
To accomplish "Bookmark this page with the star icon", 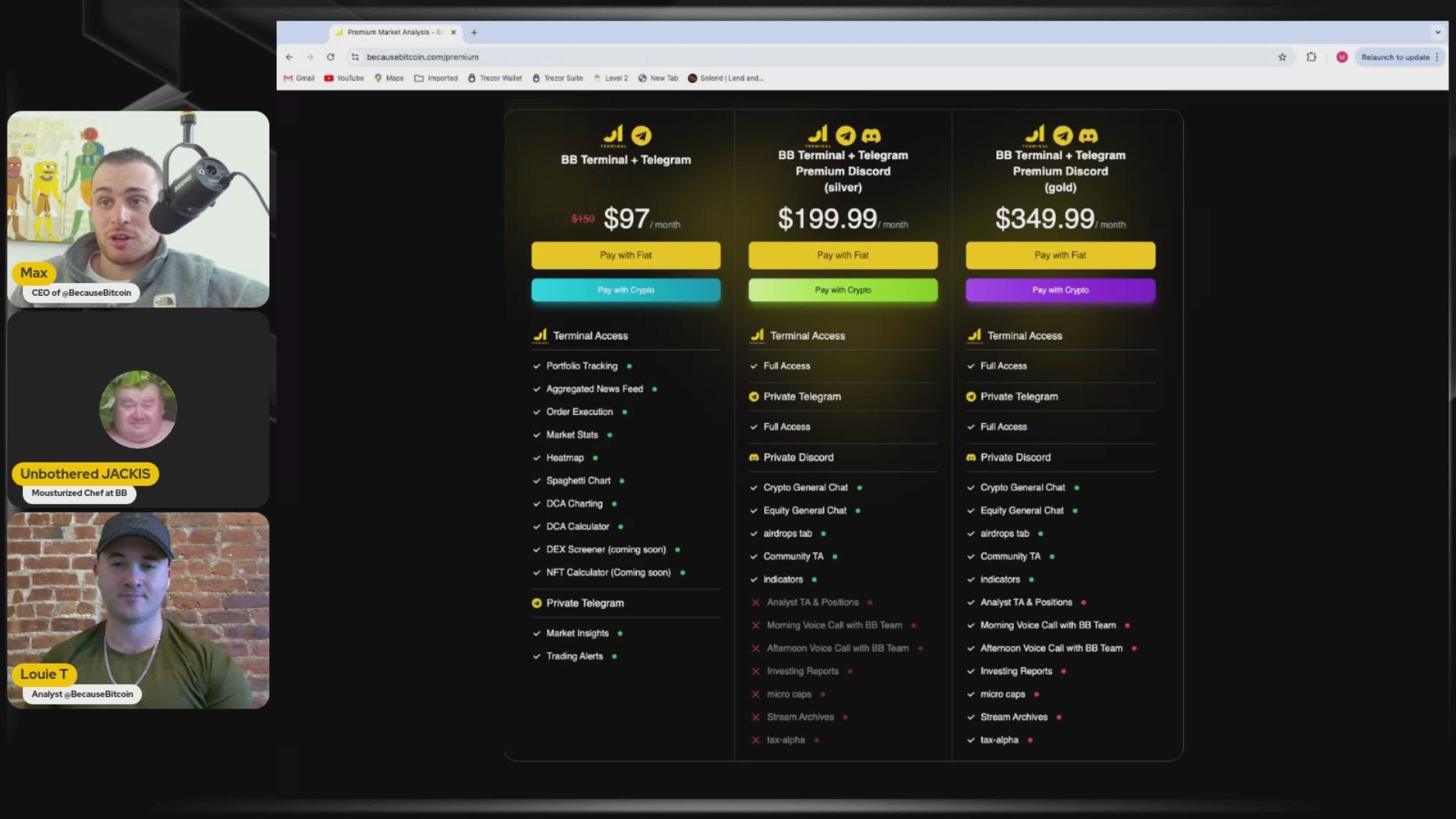I will click(x=1282, y=57).
